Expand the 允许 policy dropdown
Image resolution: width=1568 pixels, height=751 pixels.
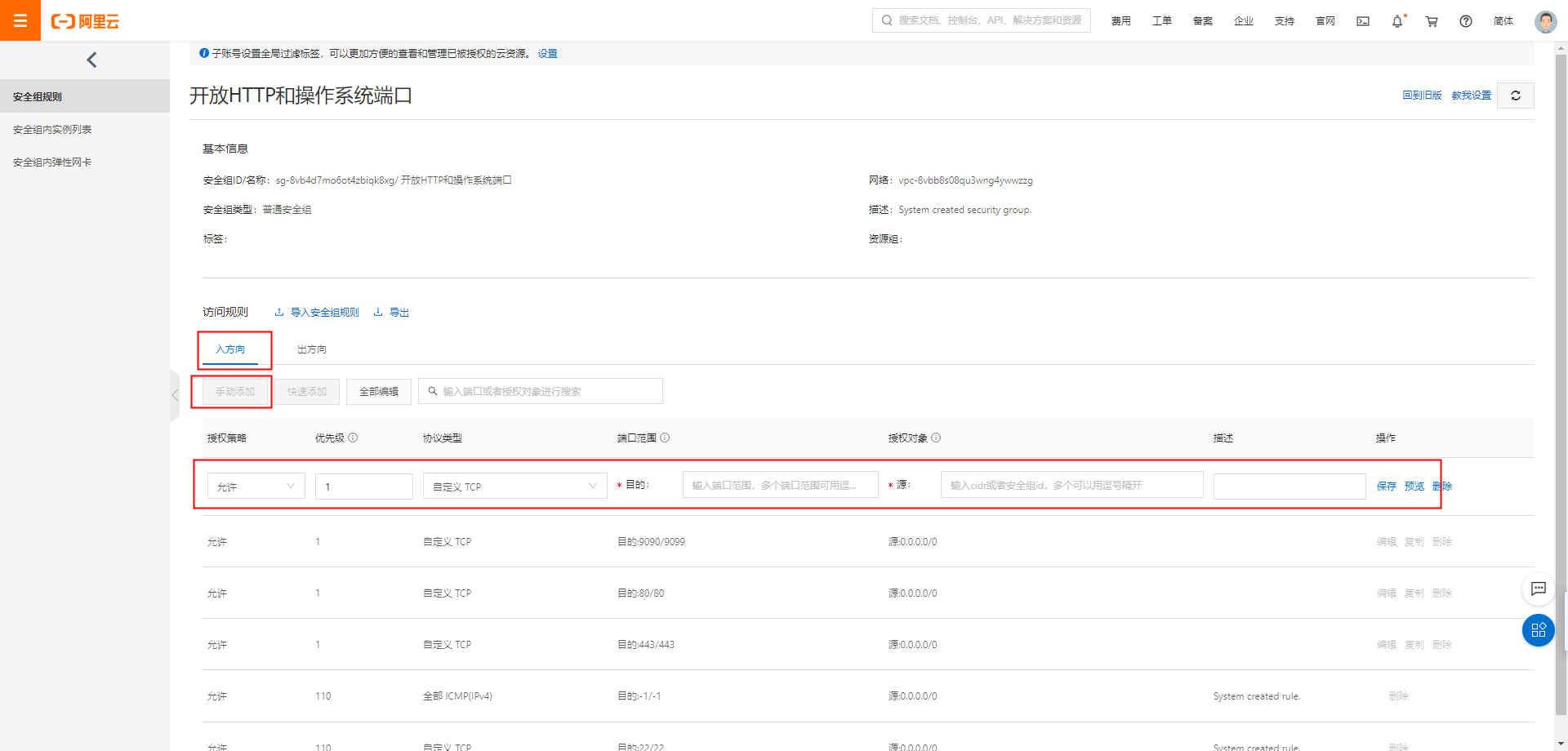coord(256,487)
